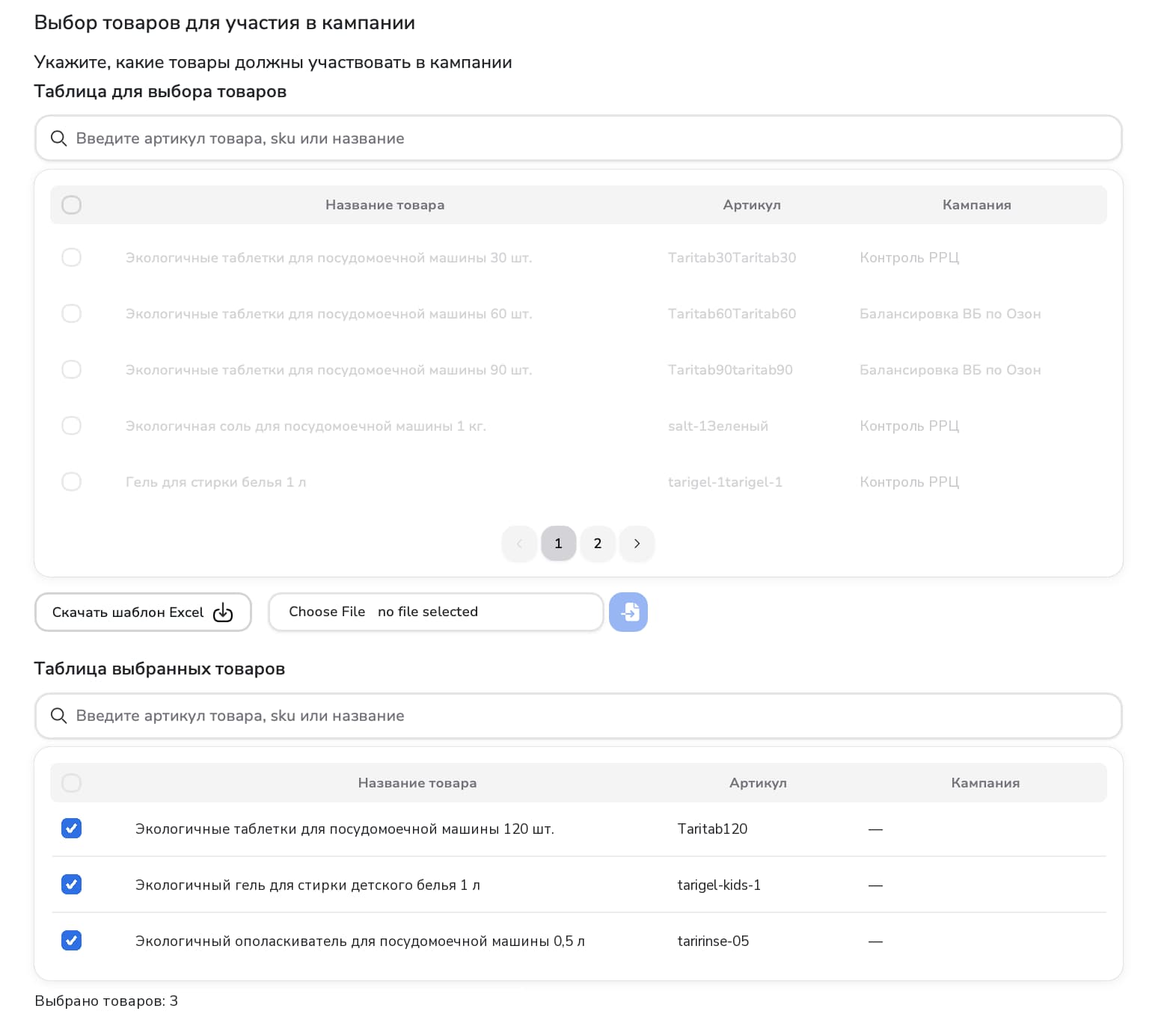
Task: Click the search magnifier in the product selection table
Action: pyautogui.click(x=58, y=138)
